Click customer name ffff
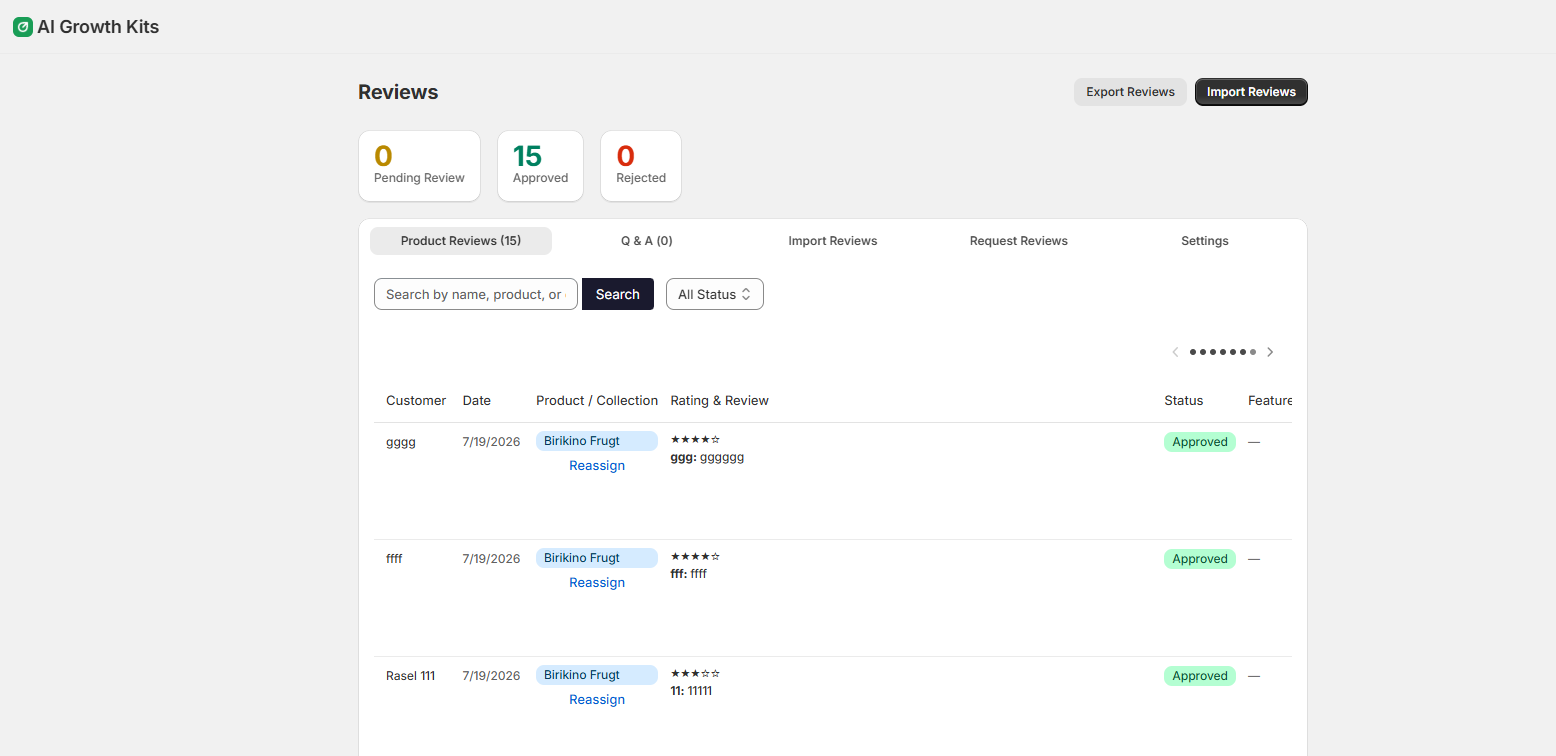This screenshot has width=1556, height=756. pos(394,559)
